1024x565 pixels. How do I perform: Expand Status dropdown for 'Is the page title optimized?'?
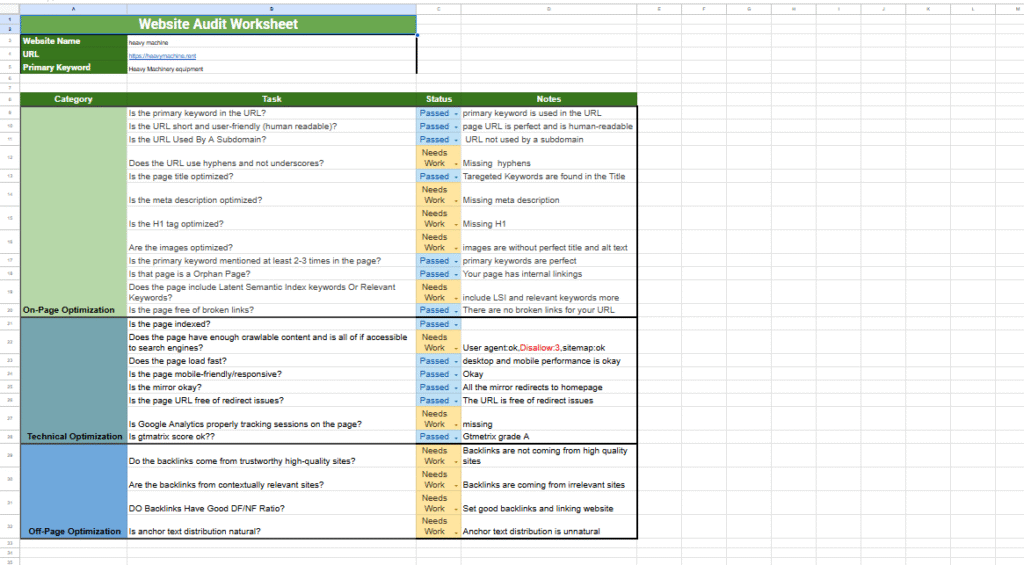click(455, 176)
